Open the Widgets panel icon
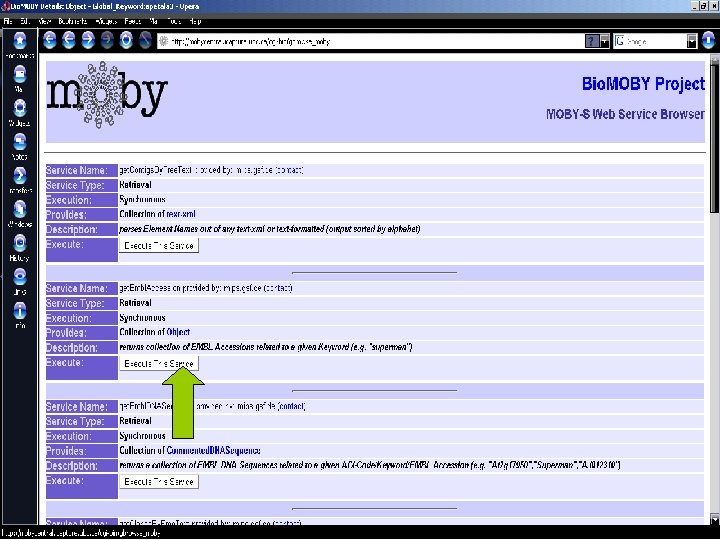 click(19, 108)
